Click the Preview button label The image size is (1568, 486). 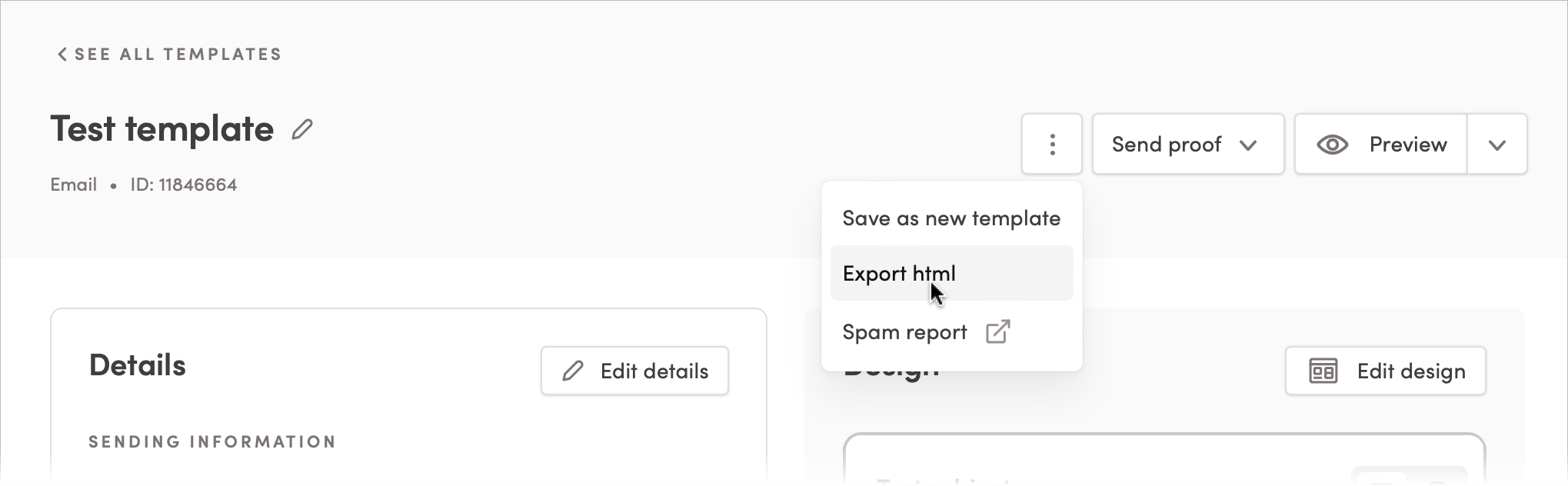1407,145
